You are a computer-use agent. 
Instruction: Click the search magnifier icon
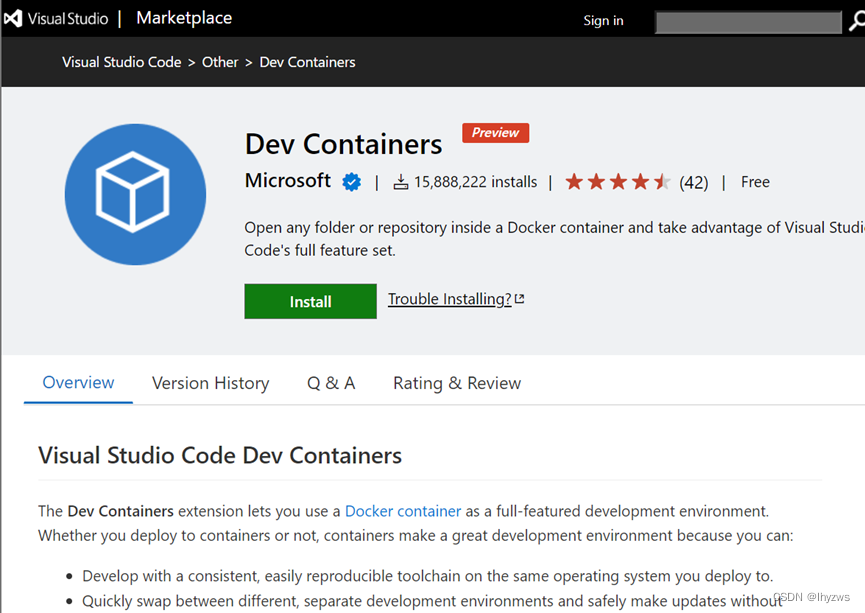click(857, 22)
